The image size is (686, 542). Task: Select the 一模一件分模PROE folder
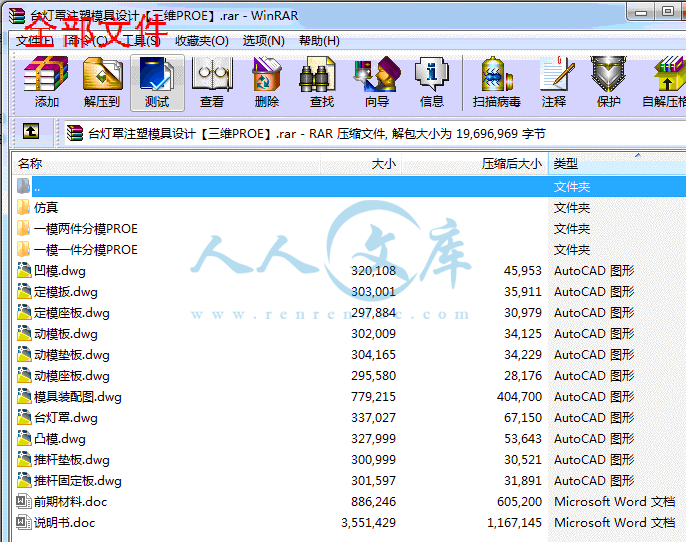click(x=86, y=250)
